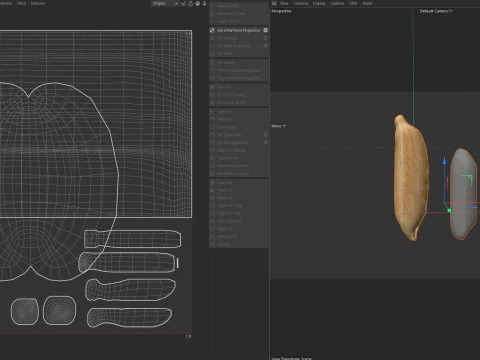Click the Default Camera label

434,11
